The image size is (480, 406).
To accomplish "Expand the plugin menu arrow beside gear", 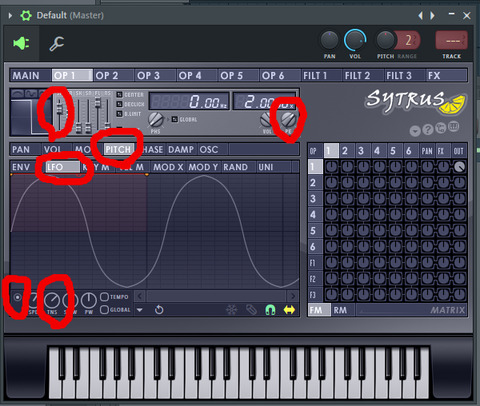I will (x=10, y=15).
